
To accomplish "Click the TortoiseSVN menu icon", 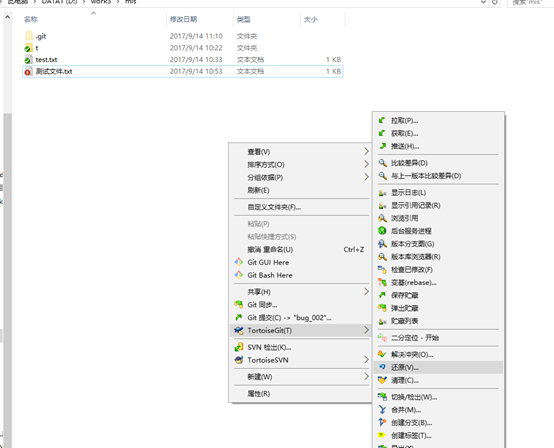I will click(x=239, y=360).
